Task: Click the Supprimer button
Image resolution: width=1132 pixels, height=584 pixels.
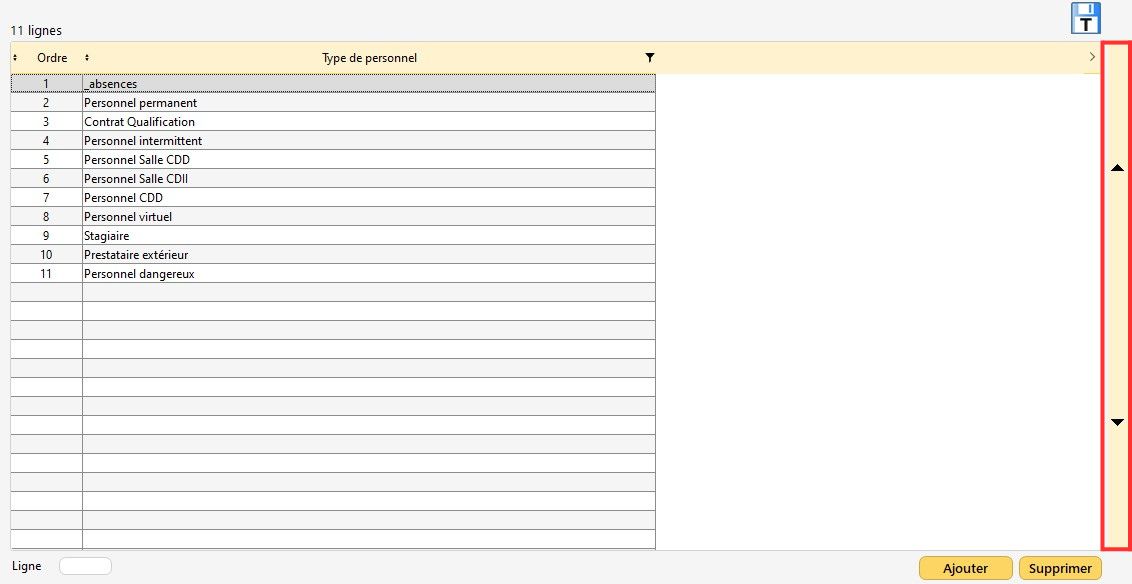Action: tap(1059, 568)
